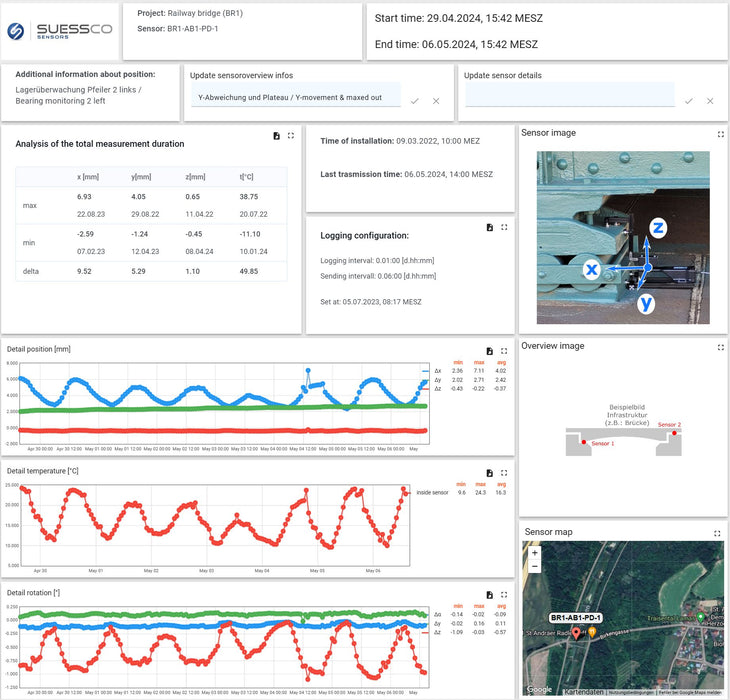Export the Analysis of total measurement data
Screen dimensions: 730x700
(275, 136)
